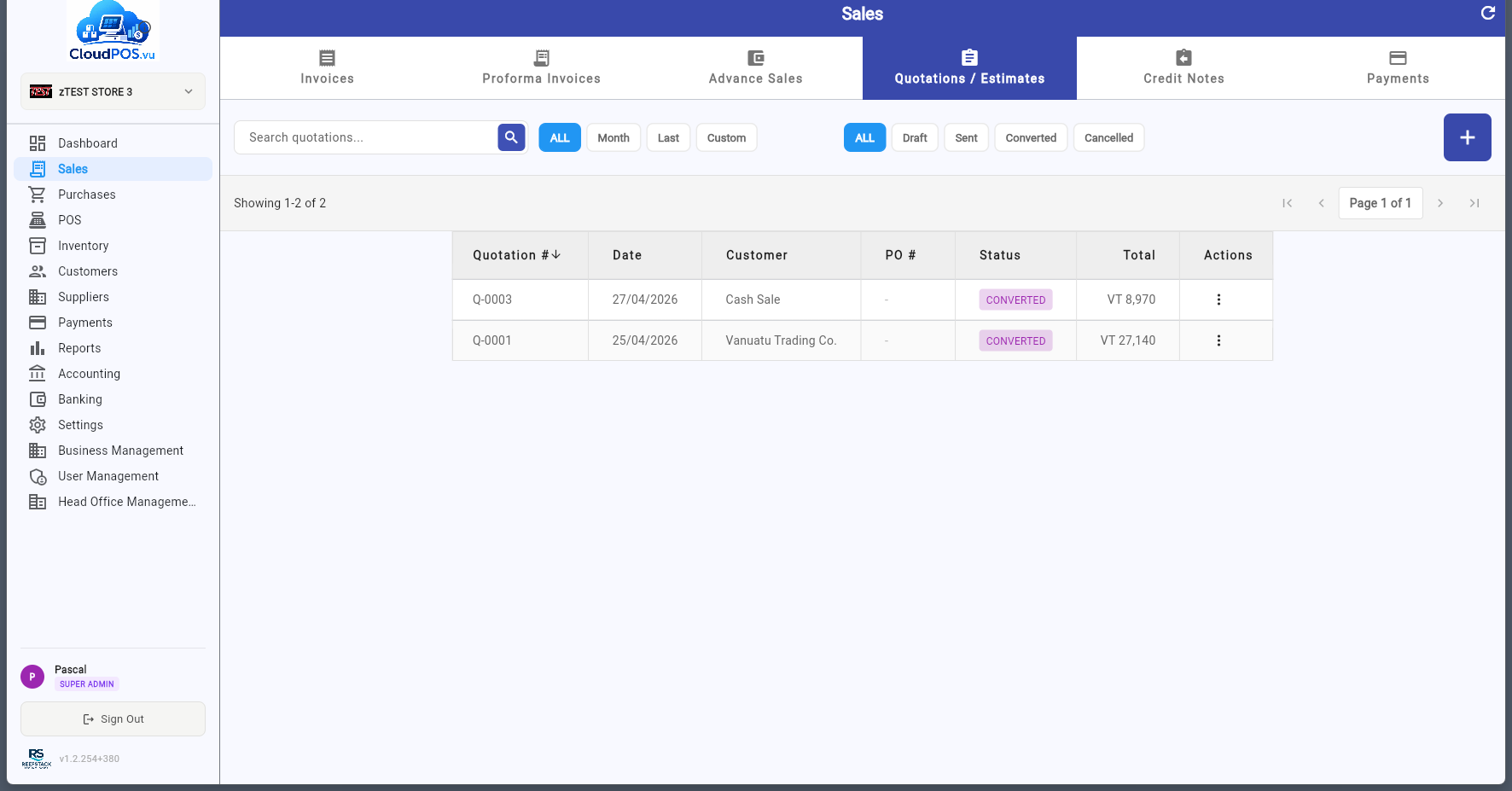This screenshot has height=791, width=1512.
Task: Expand the zTEST STORE 3 store selector
Action: click(x=113, y=91)
